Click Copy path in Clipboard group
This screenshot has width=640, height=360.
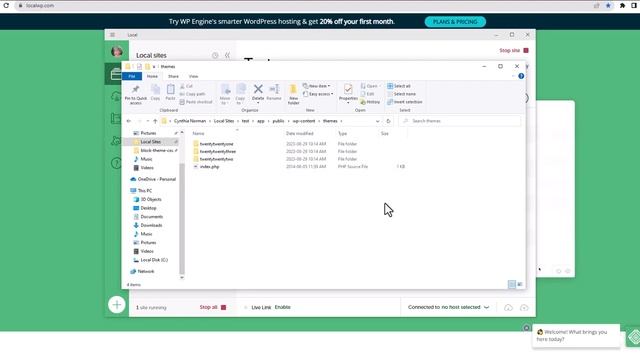coord(192,94)
